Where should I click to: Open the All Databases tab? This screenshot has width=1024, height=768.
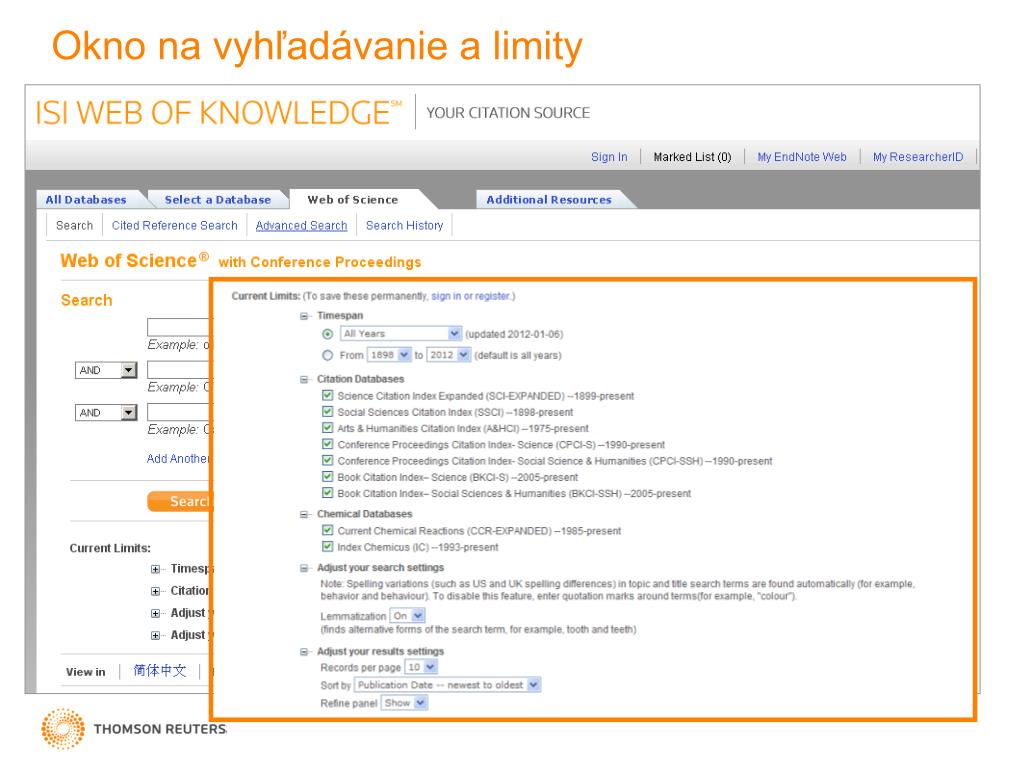pos(86,200)
